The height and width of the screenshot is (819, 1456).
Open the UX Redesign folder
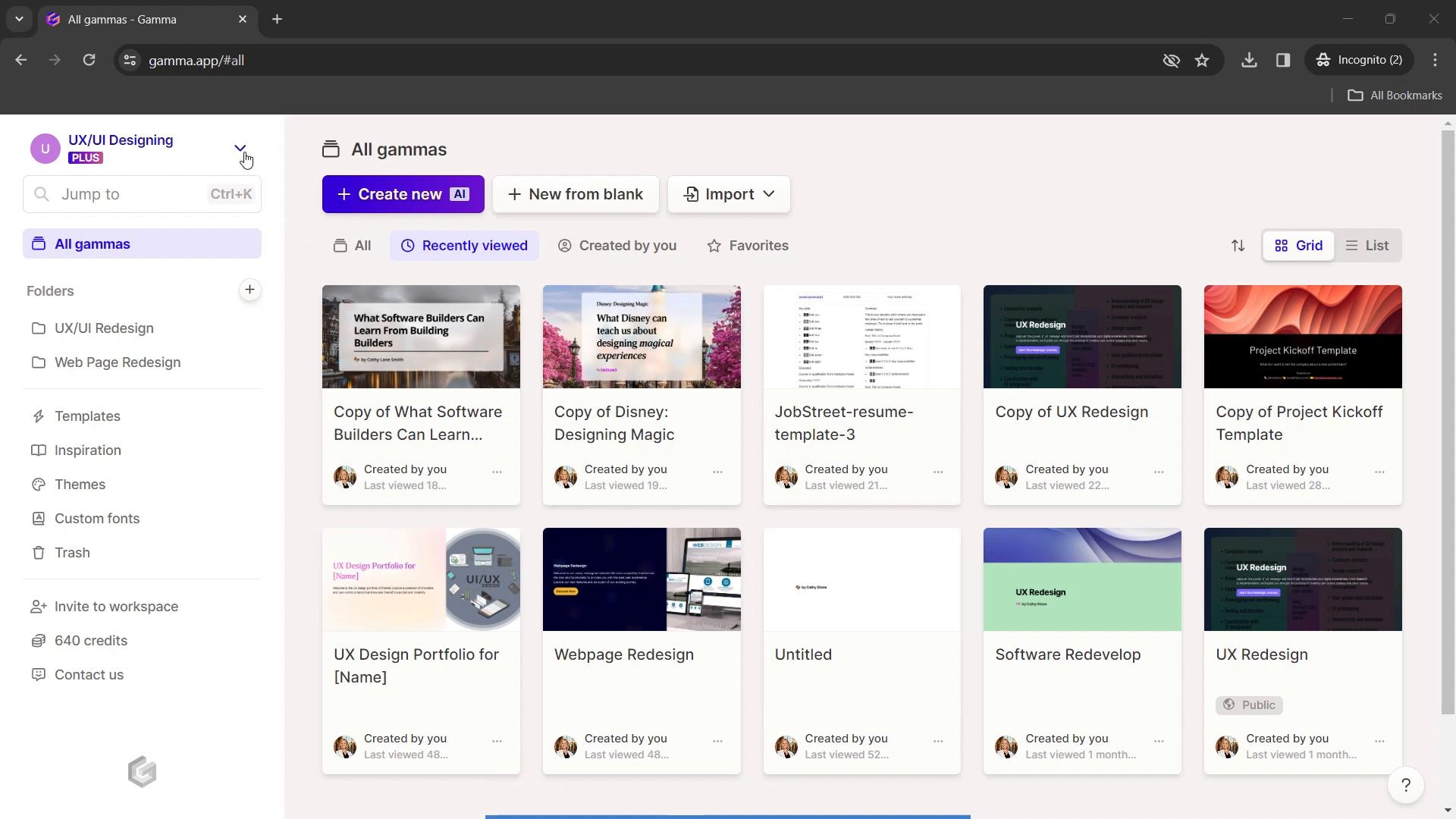pyautogui.click(x=104, y=327)
